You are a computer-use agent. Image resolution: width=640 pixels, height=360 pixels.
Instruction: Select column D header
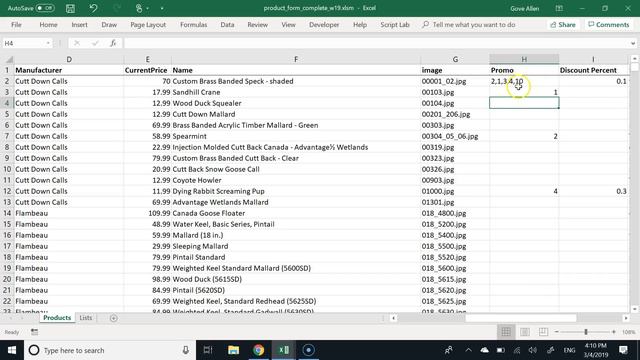69,60
